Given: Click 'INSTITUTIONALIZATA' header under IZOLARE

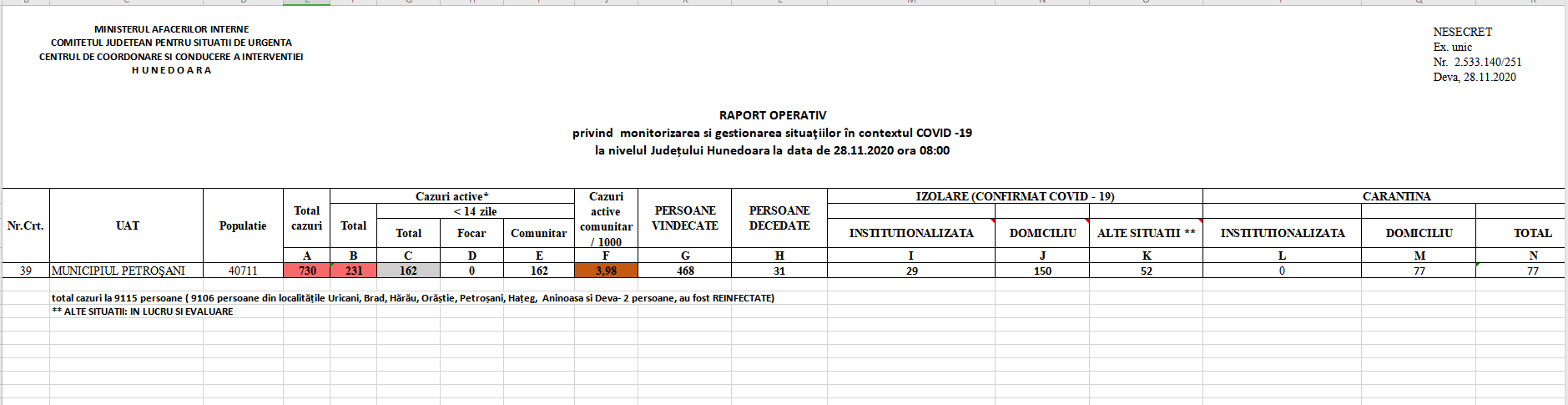Looking at the screenshot, I should click(911, 233).
